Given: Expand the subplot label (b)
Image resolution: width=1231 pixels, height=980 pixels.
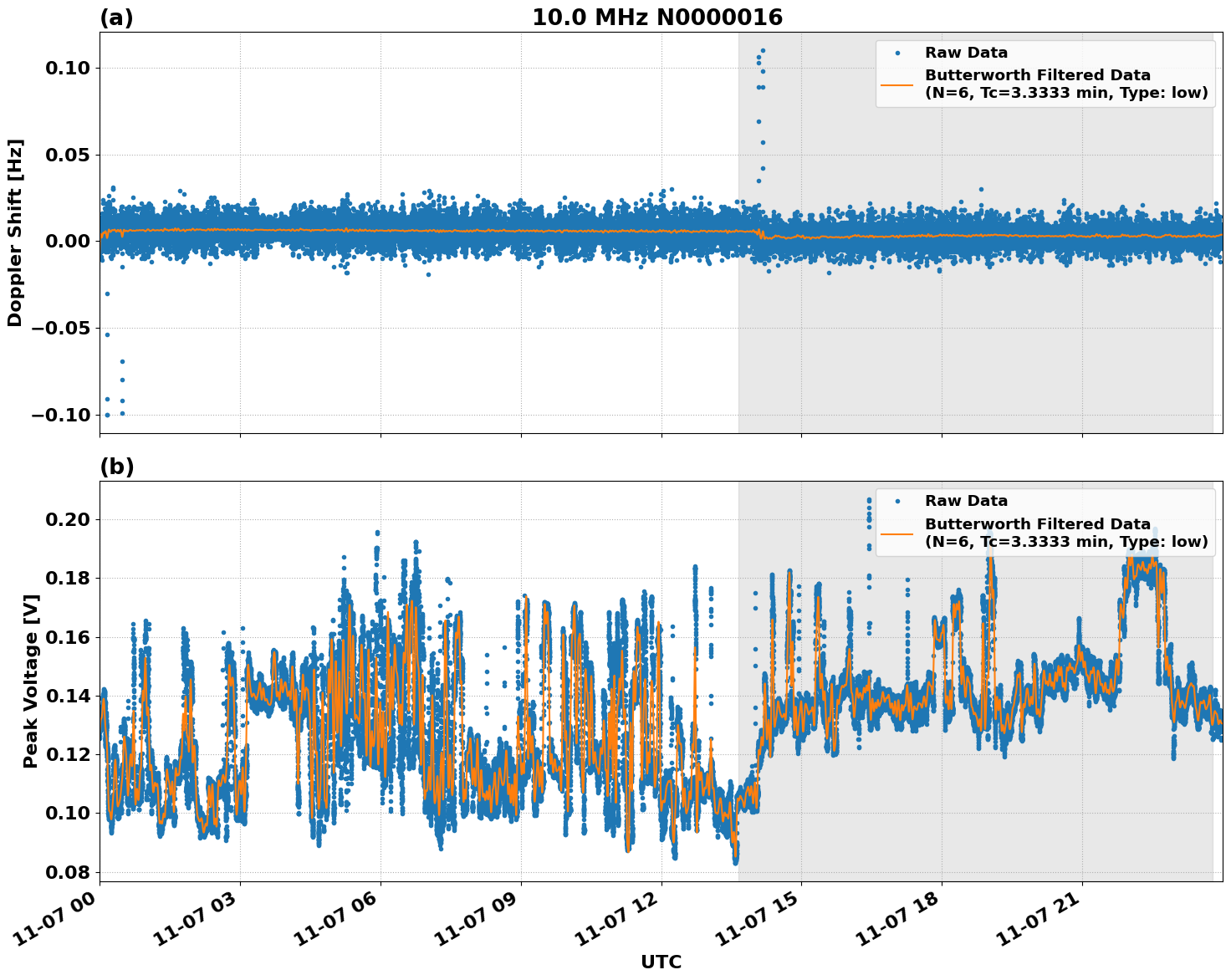Looking at the screenshot, I should pyautogui.click(x=116, y=467).
